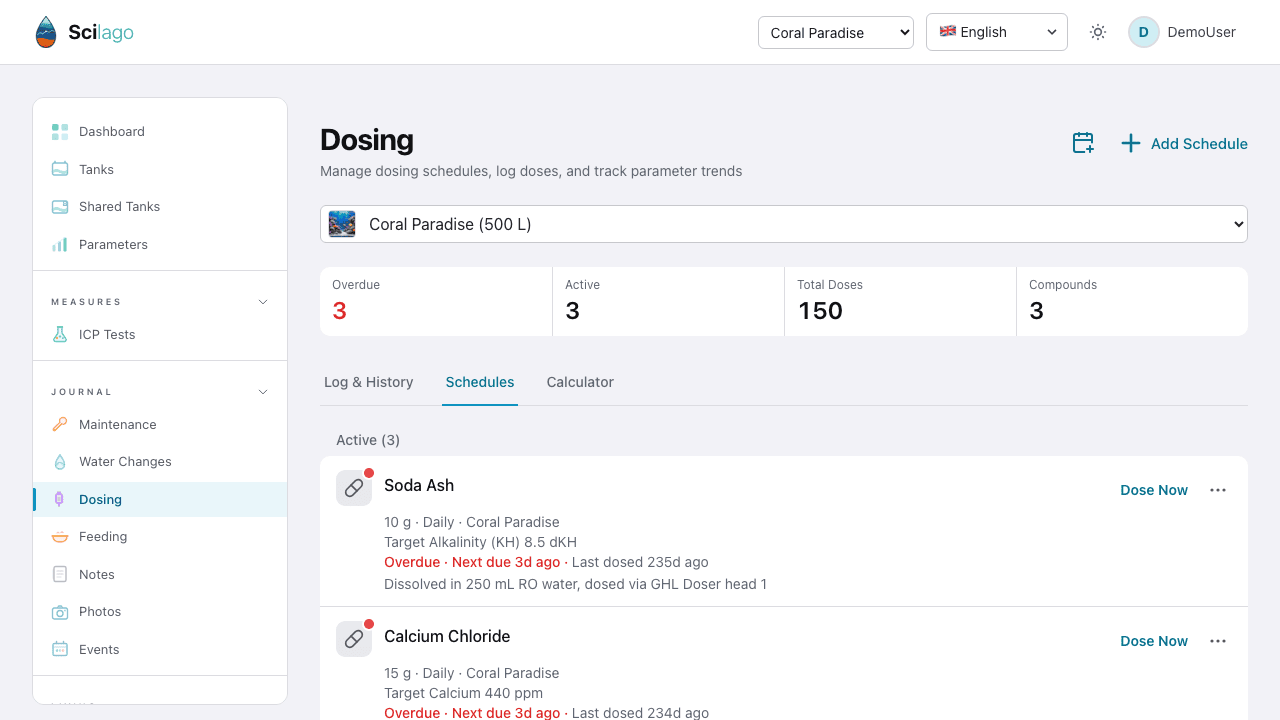Click the Overdue count card
Screen dimensions: 1280x720
(436, 301)
